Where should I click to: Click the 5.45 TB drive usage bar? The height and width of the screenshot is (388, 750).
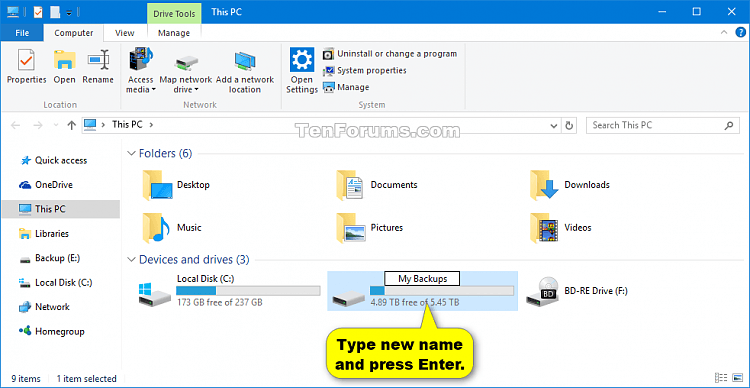[442, 291]
